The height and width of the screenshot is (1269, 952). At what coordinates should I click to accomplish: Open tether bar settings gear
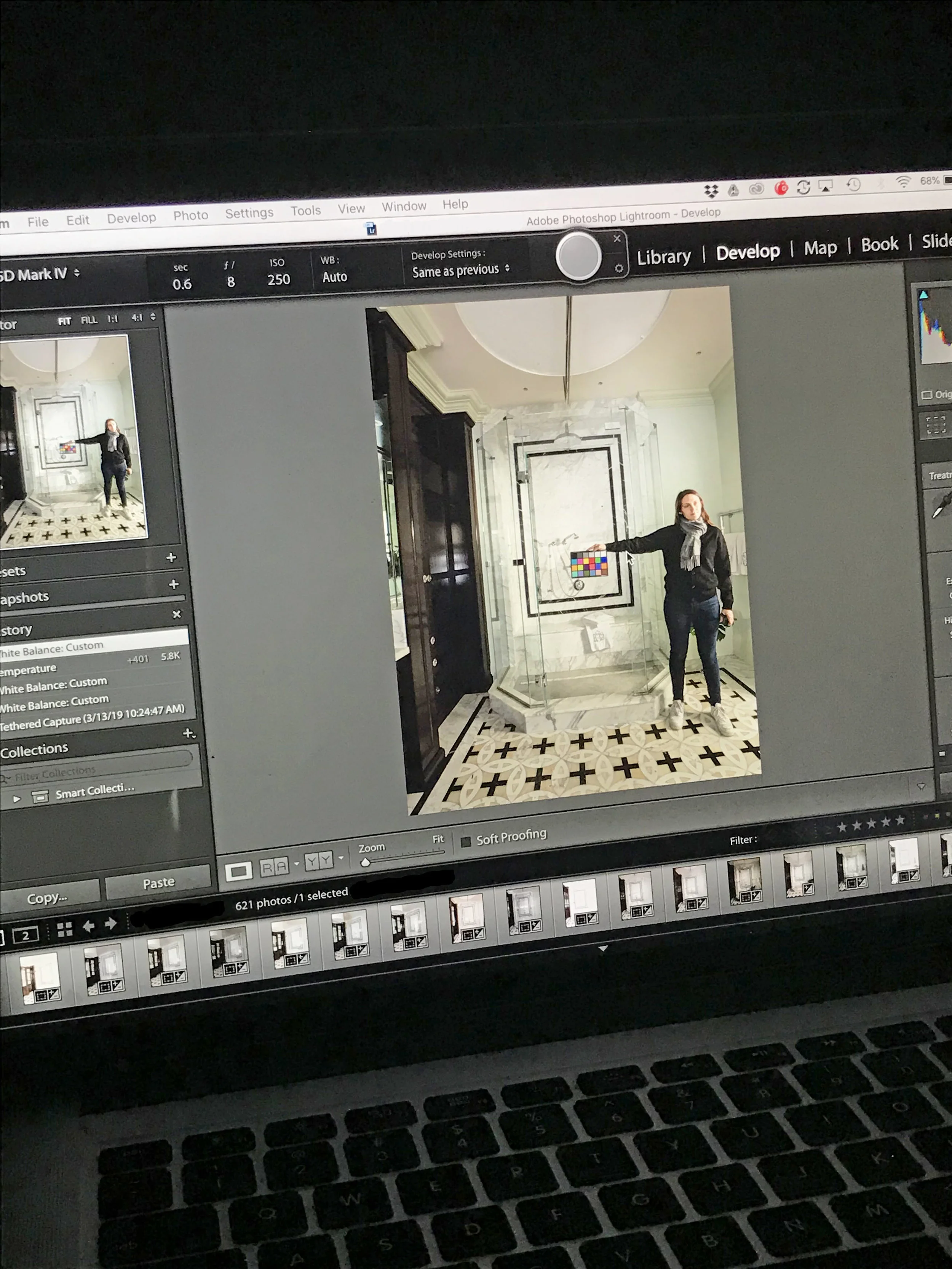coord(618,268)
